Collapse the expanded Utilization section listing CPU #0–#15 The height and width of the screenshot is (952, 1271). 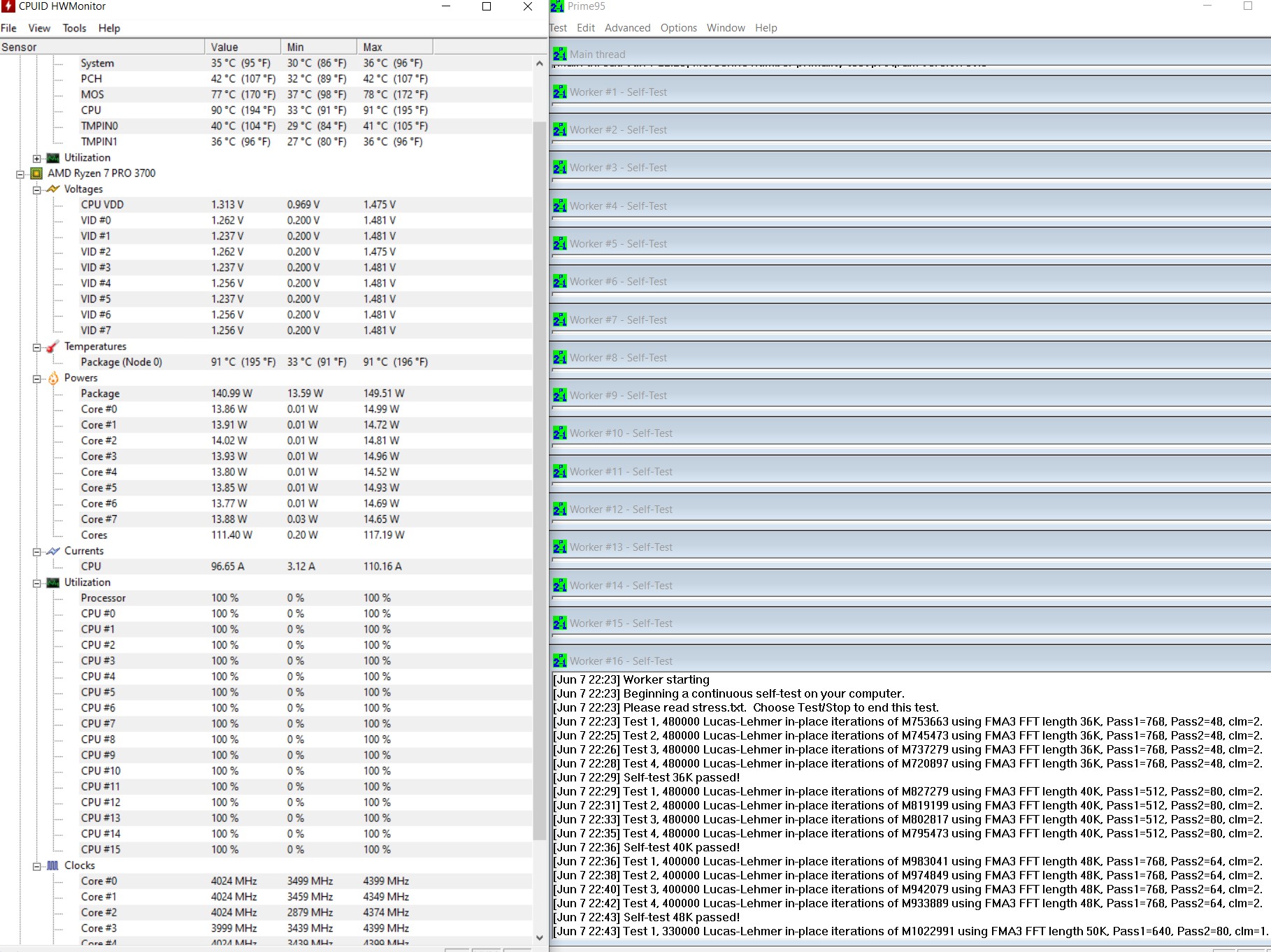tap(37, 583)
